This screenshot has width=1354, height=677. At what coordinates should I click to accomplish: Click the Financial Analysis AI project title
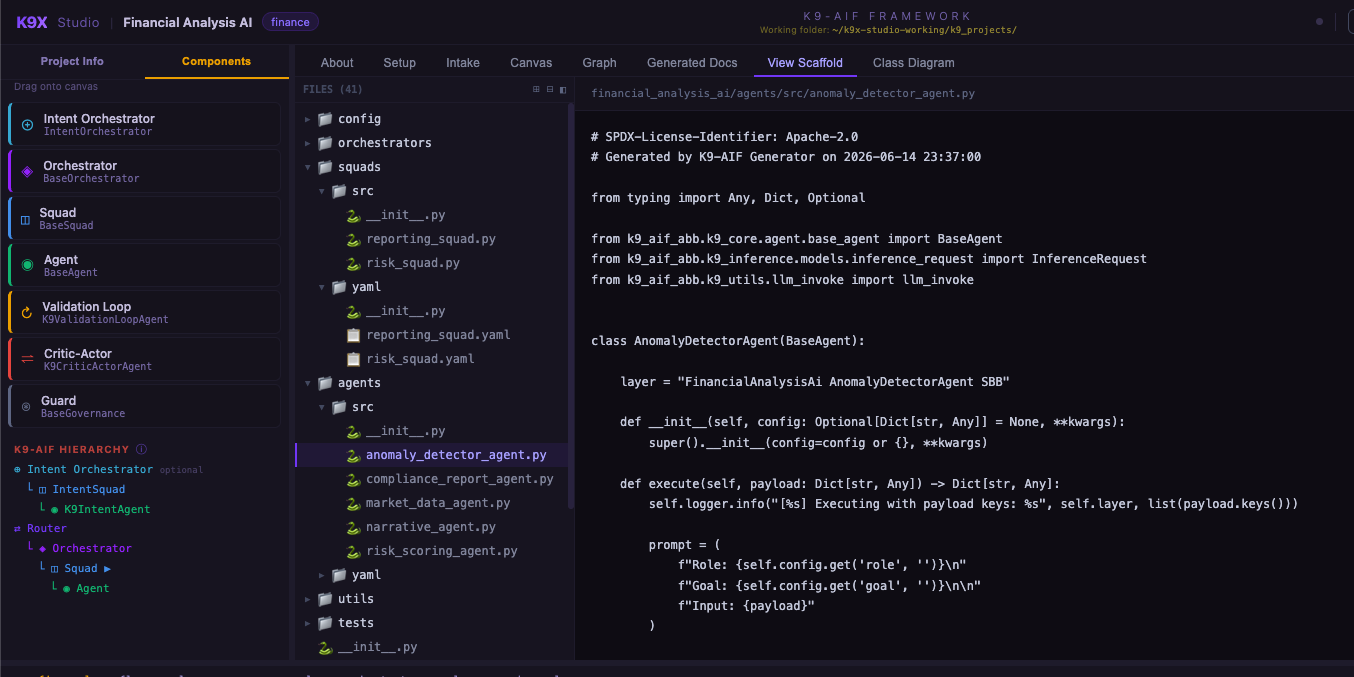click(188, 22)
